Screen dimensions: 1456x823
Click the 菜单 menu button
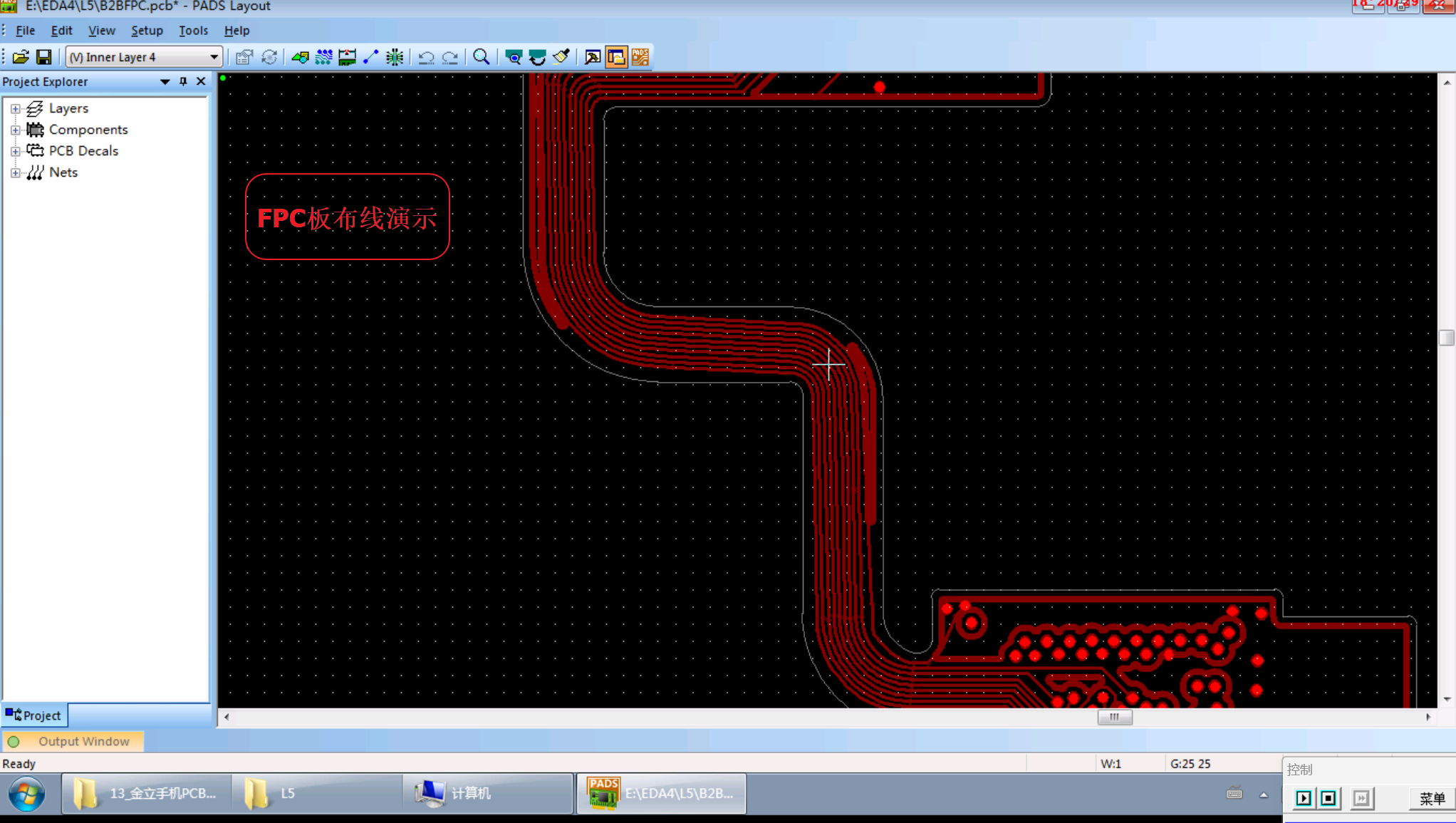click(1432, 798)
